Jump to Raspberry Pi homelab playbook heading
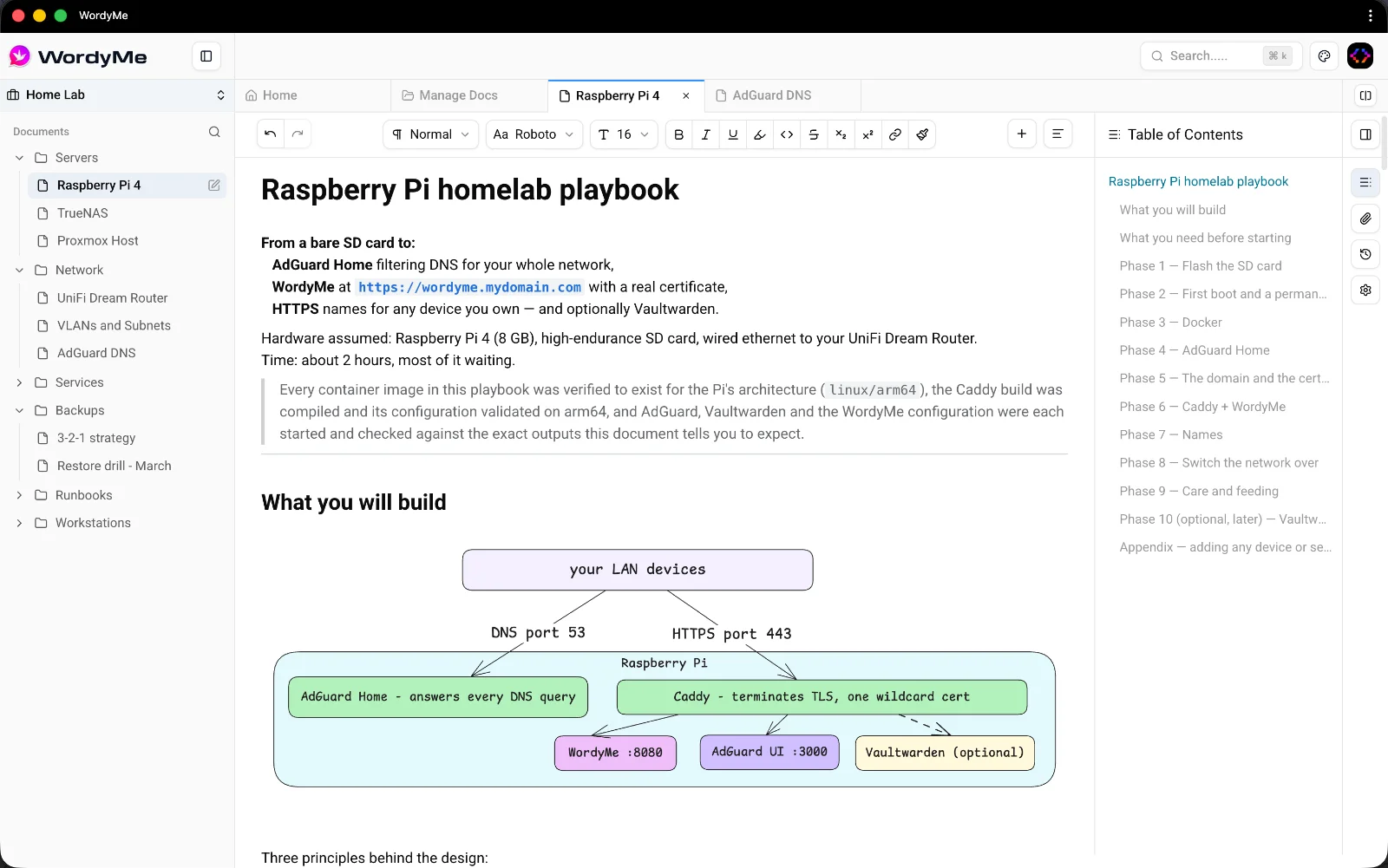This screenshot has width=1388, height=868. (1198, 181)
